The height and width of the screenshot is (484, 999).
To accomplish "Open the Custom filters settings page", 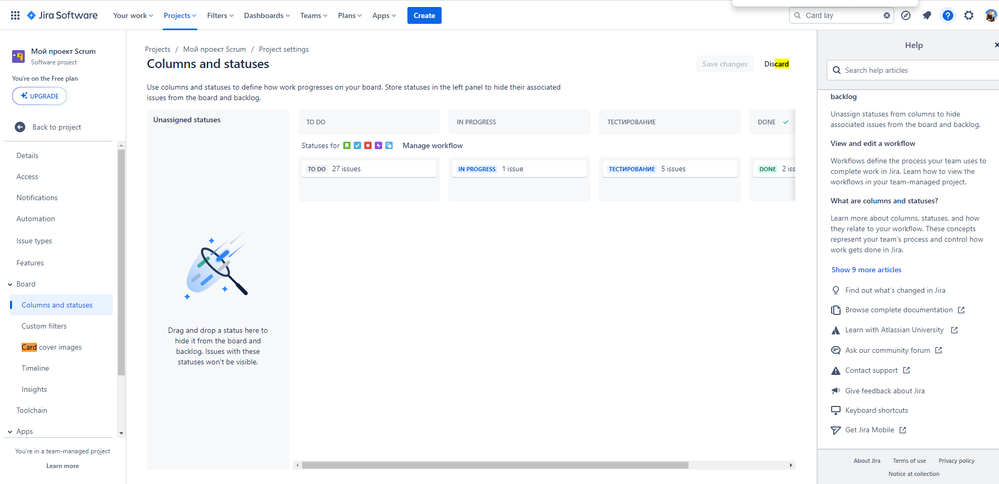I will (x=44, y=326).
